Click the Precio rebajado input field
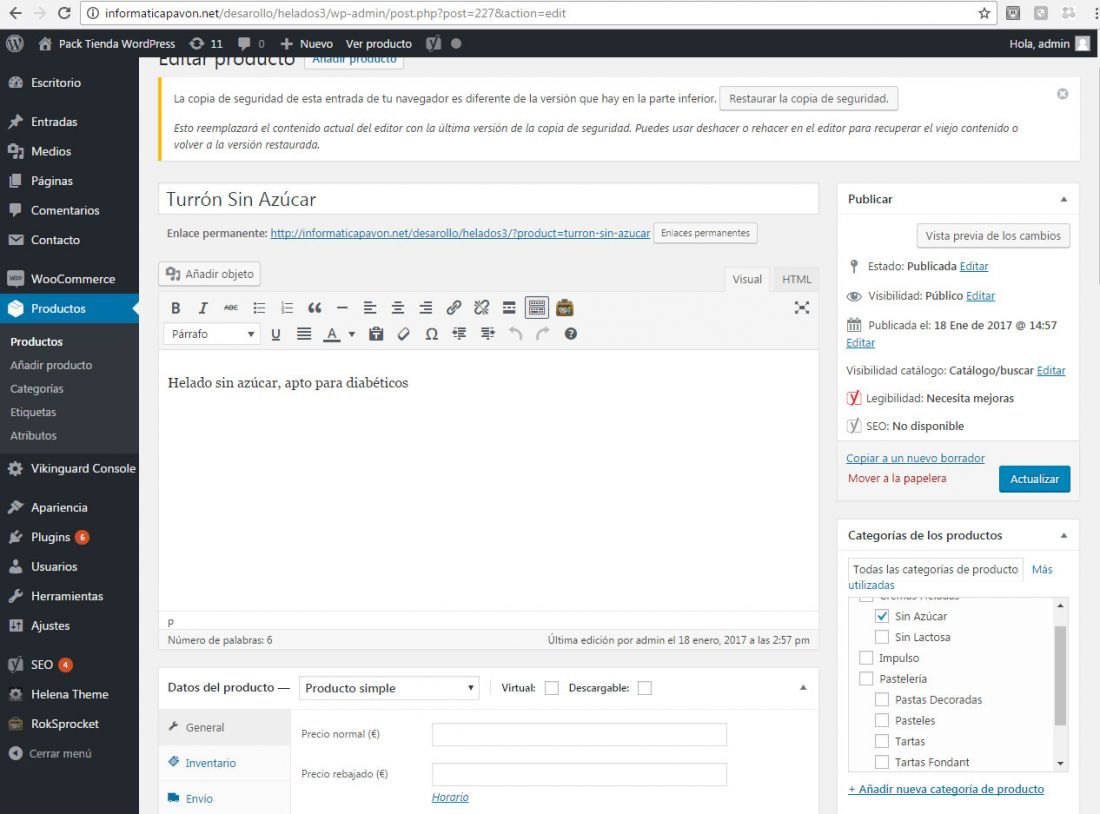Screen dimensions: 1100x814 [x=579, y=775]
